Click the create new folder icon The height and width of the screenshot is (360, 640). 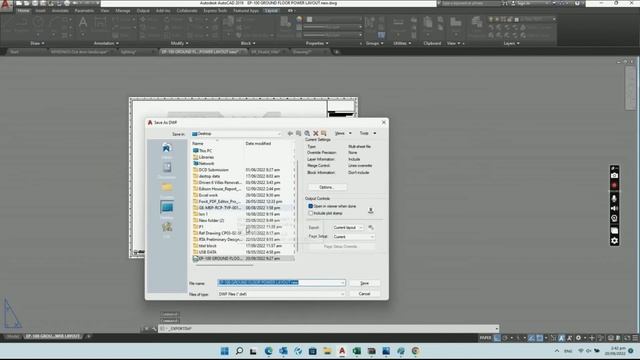[324, 133]
